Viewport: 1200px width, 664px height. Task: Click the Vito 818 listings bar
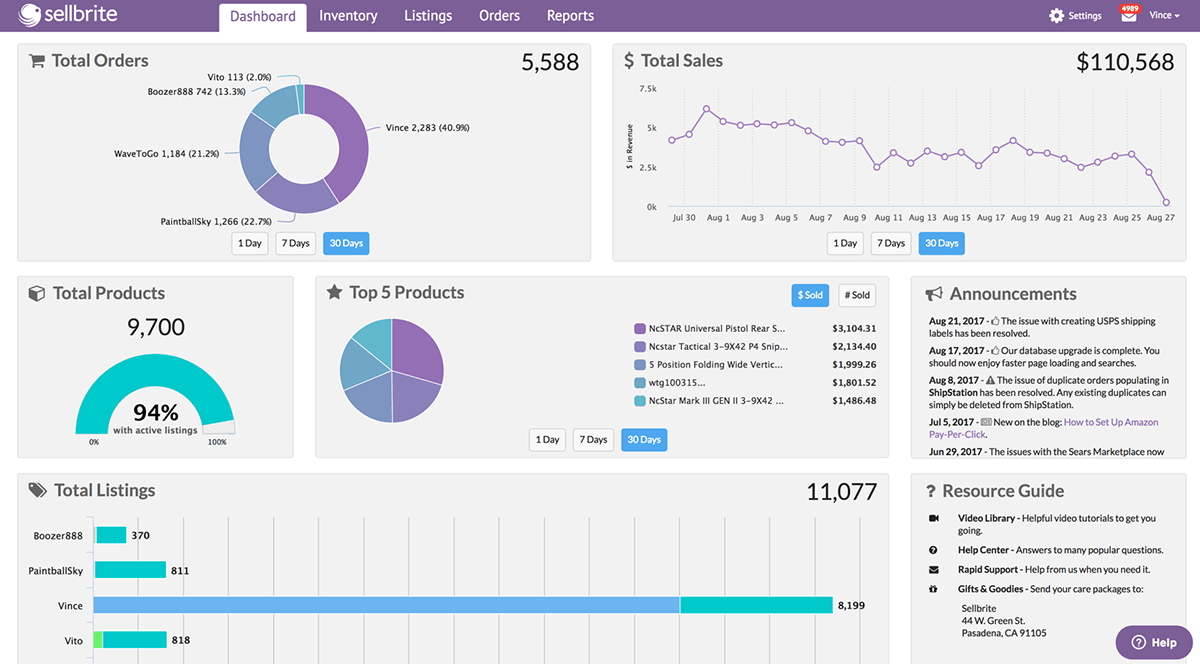130,640
